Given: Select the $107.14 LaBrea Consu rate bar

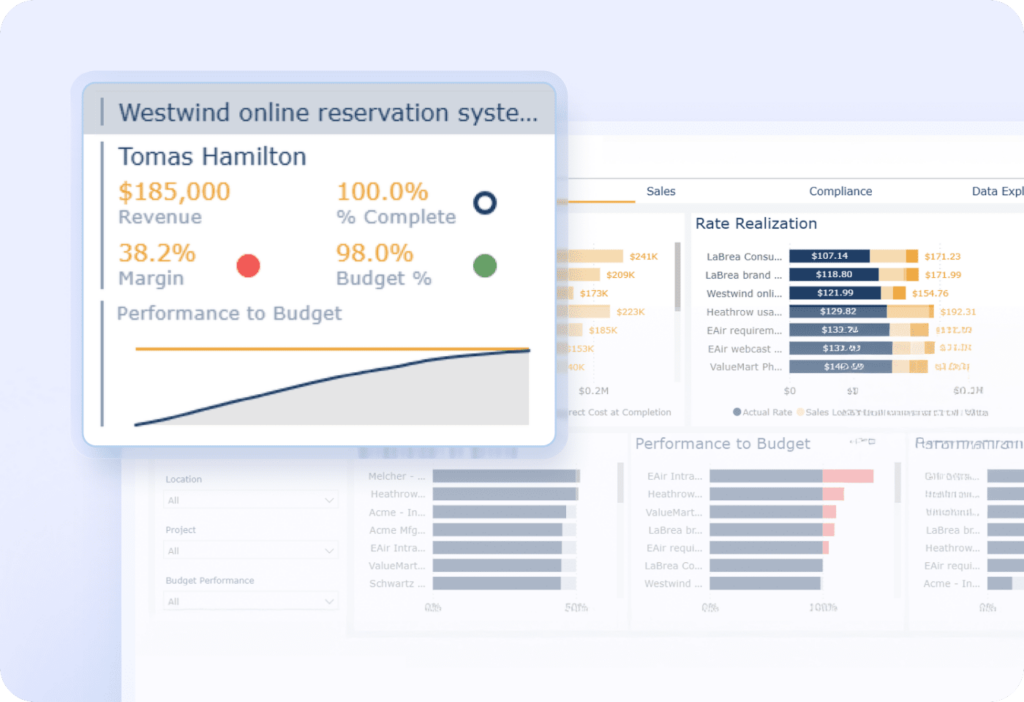Looking at the screenshot, I should [829, 256].
